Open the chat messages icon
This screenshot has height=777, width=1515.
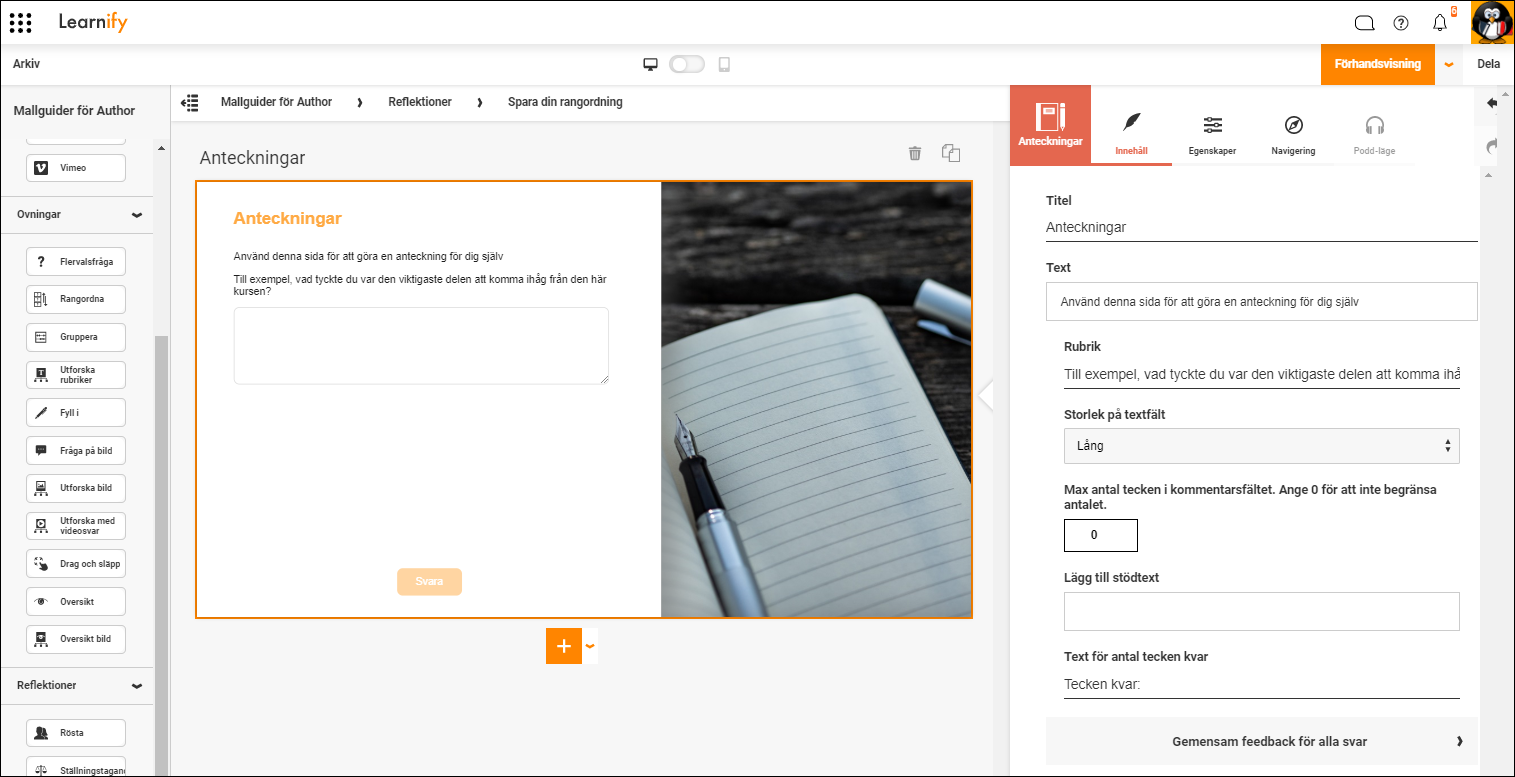pos(1364,23)
